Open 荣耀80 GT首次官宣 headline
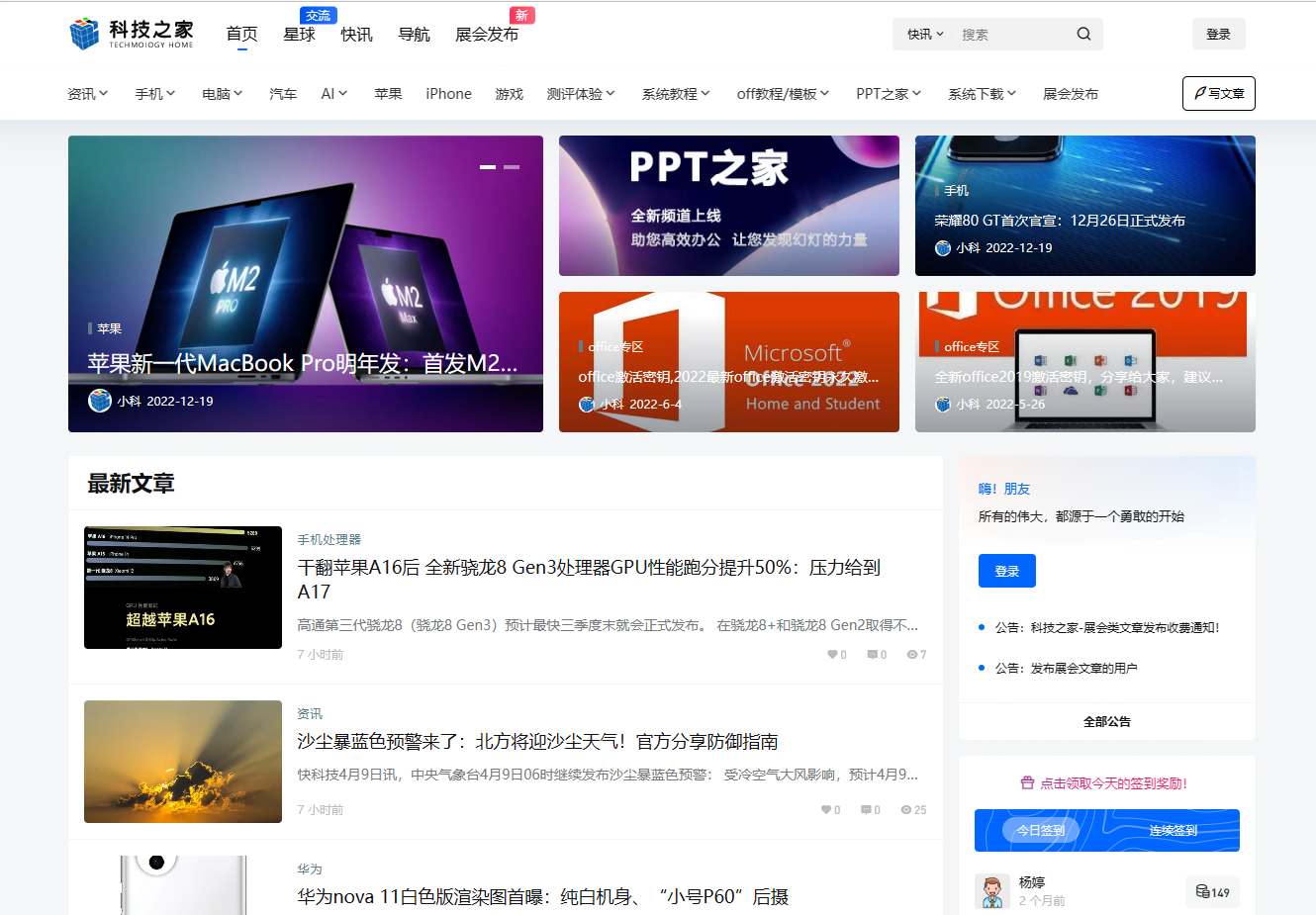 click(1060, 221)
